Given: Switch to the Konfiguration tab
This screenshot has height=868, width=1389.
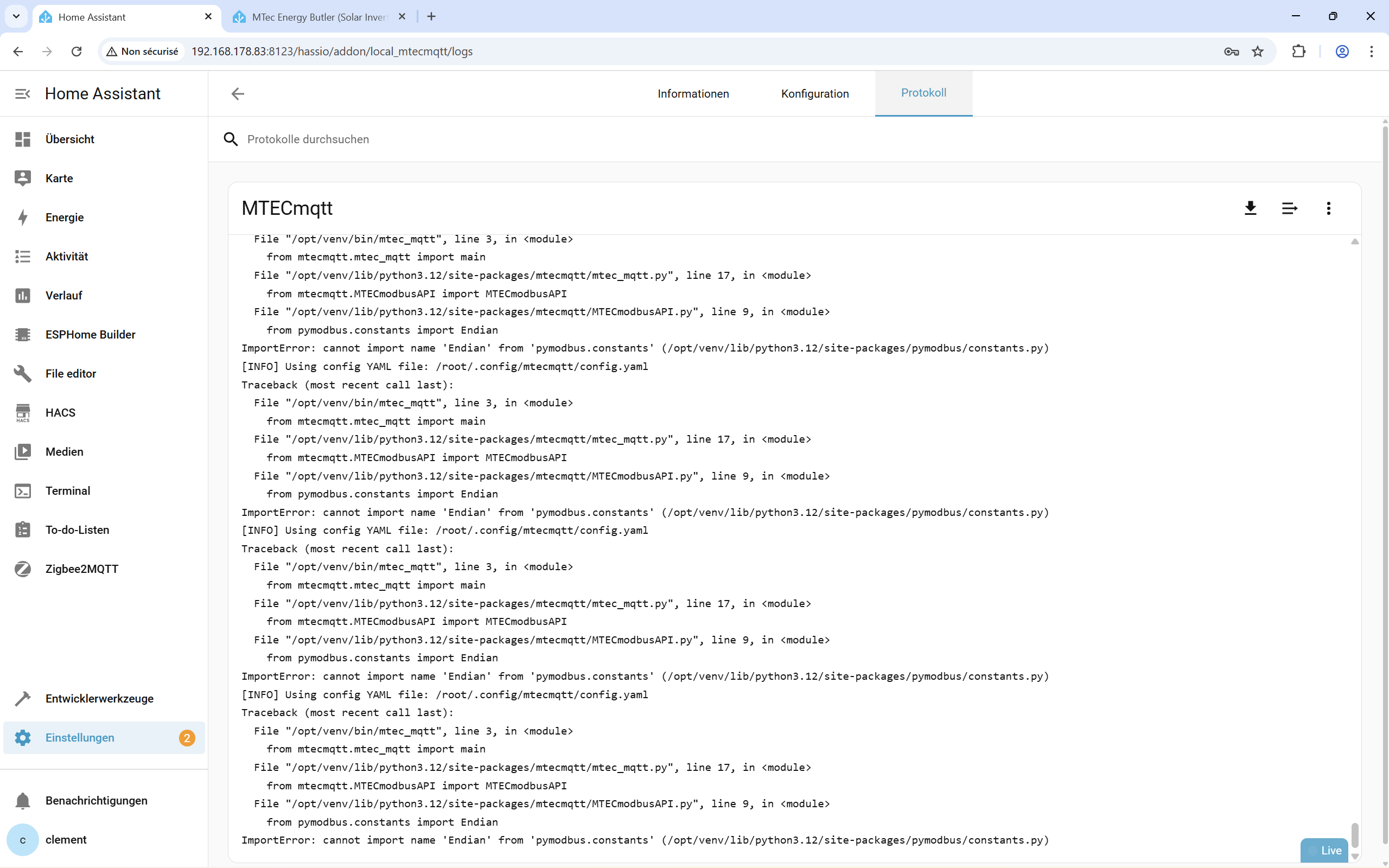Looking at the screenshot, I should [814, 93].
